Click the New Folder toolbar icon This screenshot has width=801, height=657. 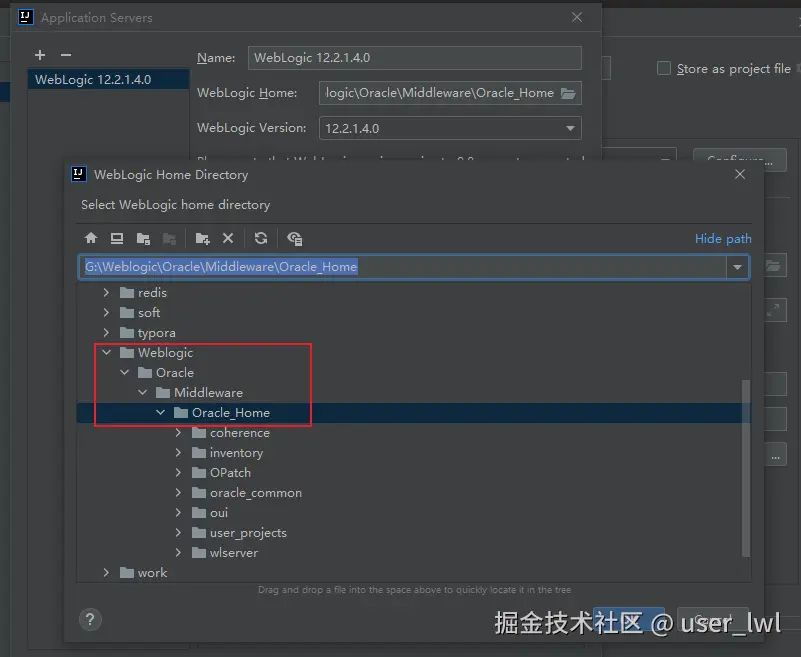click(x=203, y=238)
